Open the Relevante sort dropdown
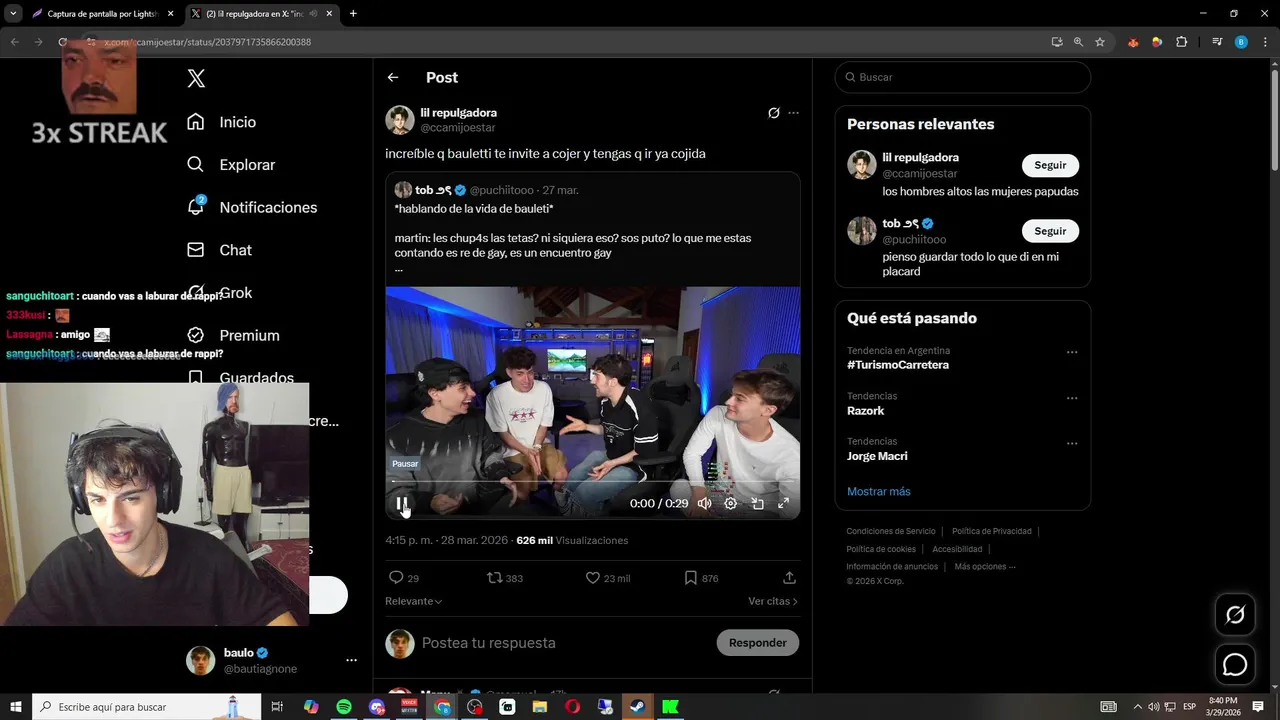 [x=414, y=601]
